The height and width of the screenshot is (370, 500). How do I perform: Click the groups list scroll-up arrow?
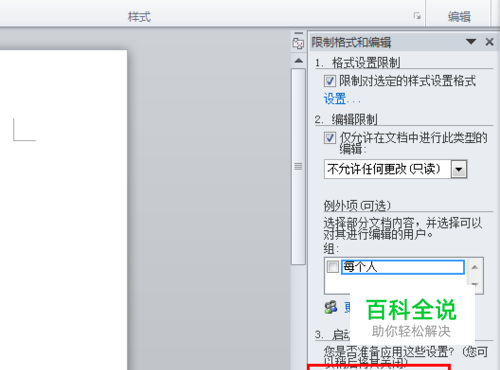pyautogui.click(x=475, y=267)
